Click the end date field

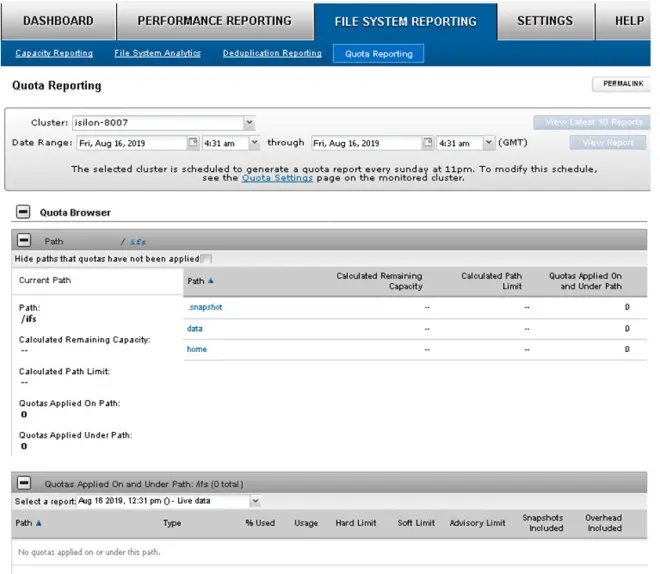pos(366,143)
